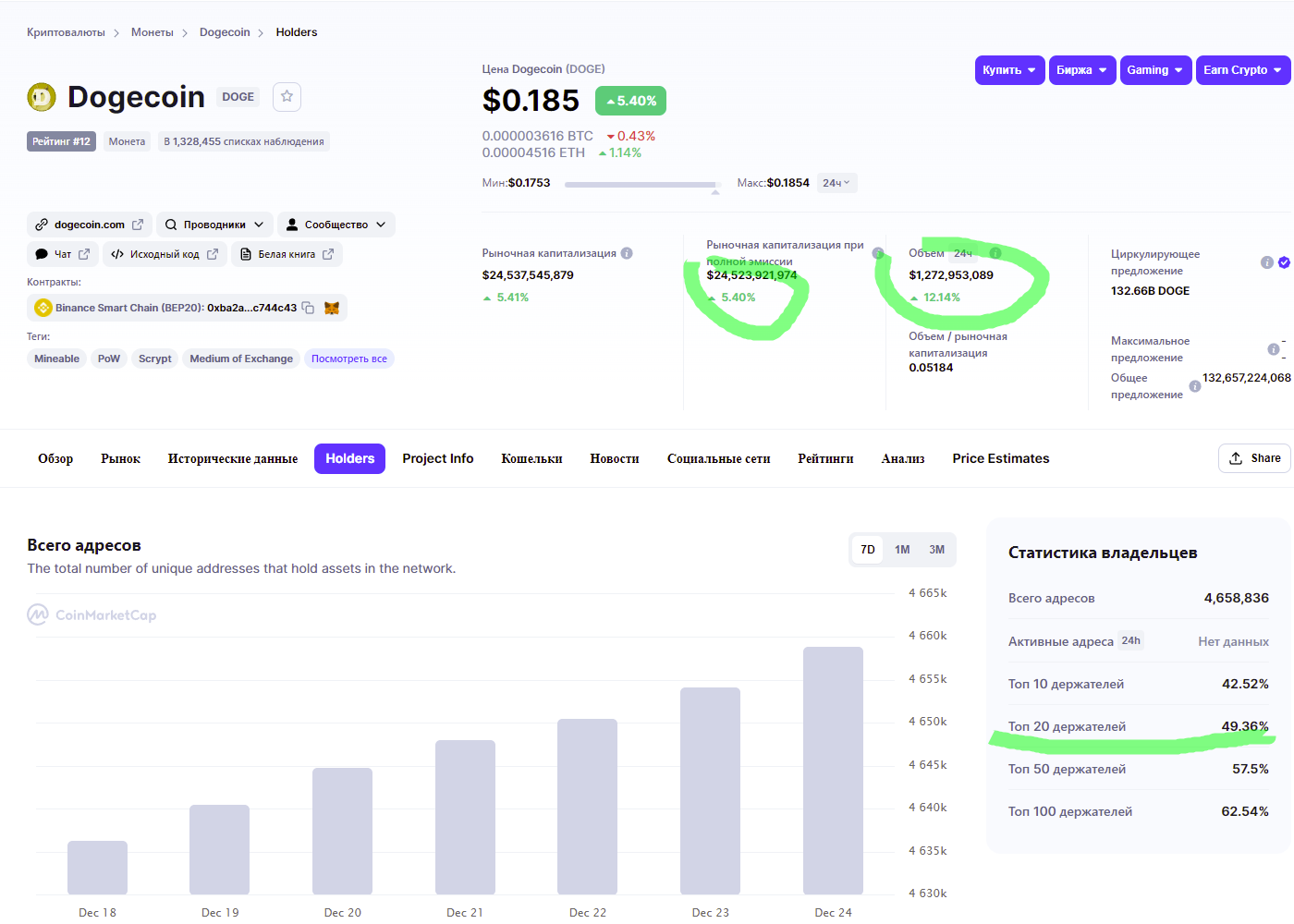
Task: Click the 24h badge beside Активные адреса
Action: 1131,640
